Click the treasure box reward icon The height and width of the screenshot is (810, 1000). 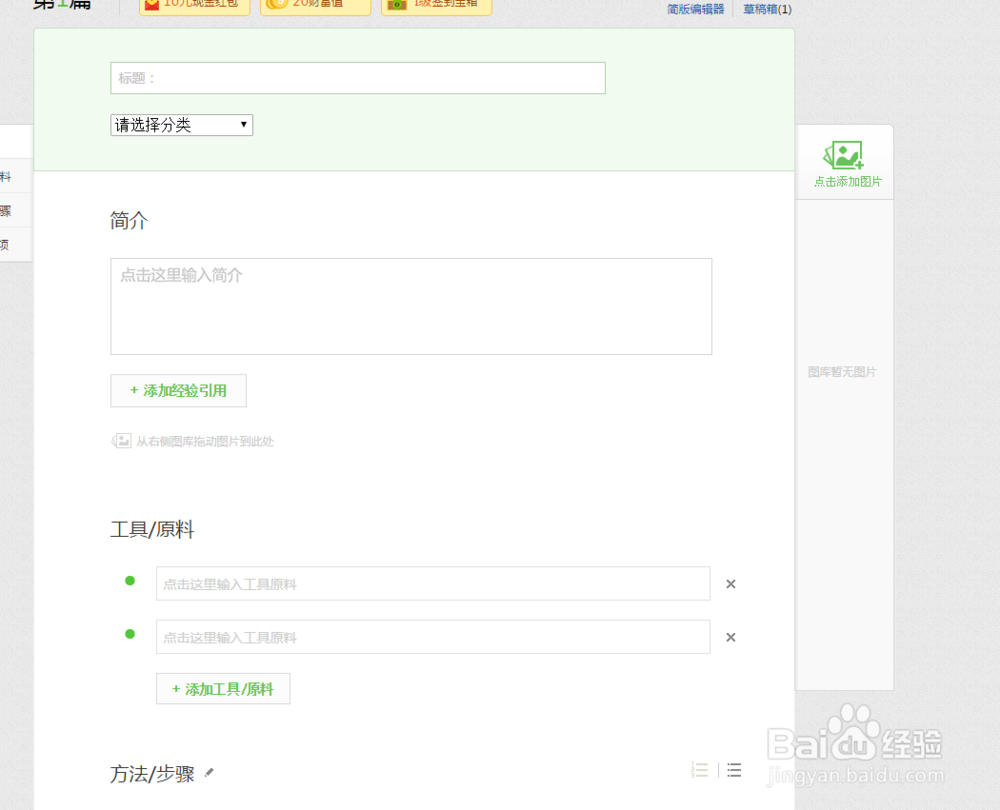coord(395,4)
